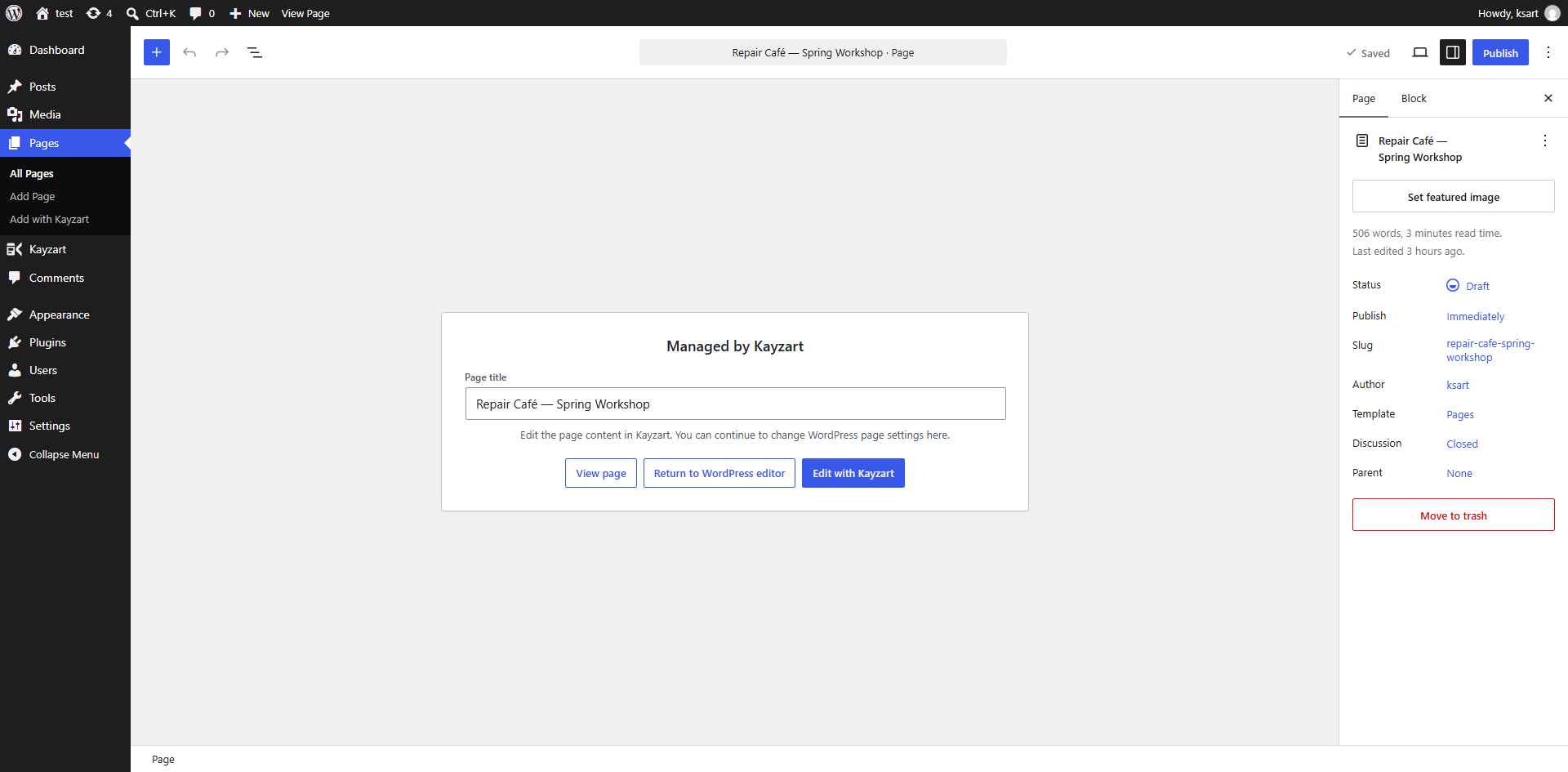Open the Media library

point(65,114)
